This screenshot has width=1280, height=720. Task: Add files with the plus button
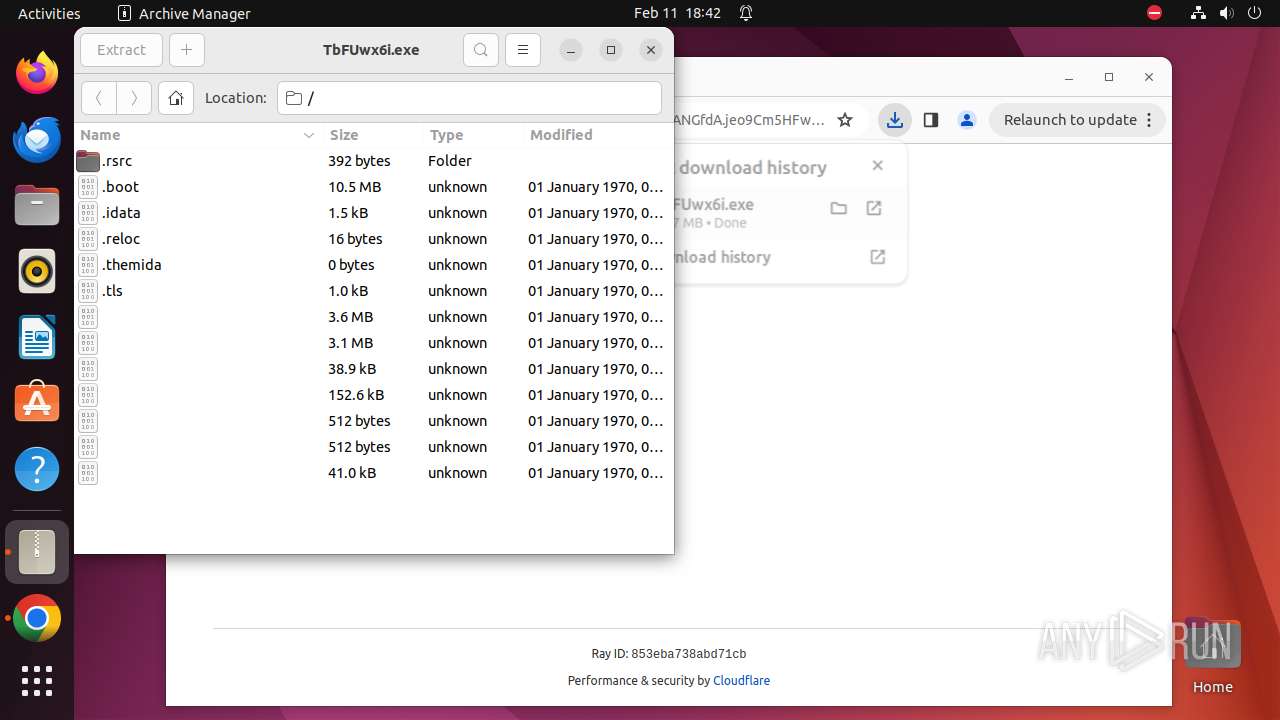(x=186, y=50)
